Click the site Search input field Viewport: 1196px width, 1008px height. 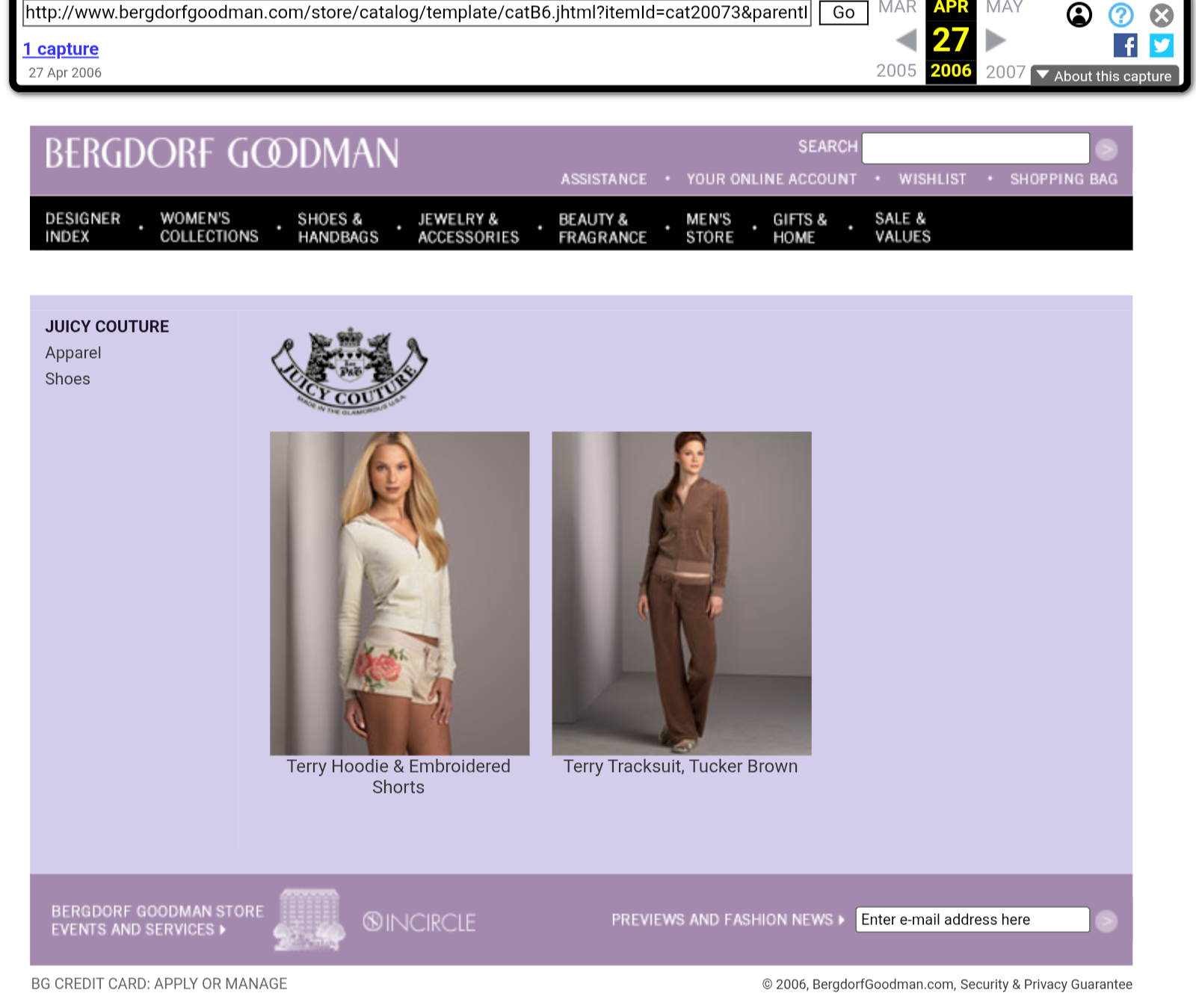975,148
